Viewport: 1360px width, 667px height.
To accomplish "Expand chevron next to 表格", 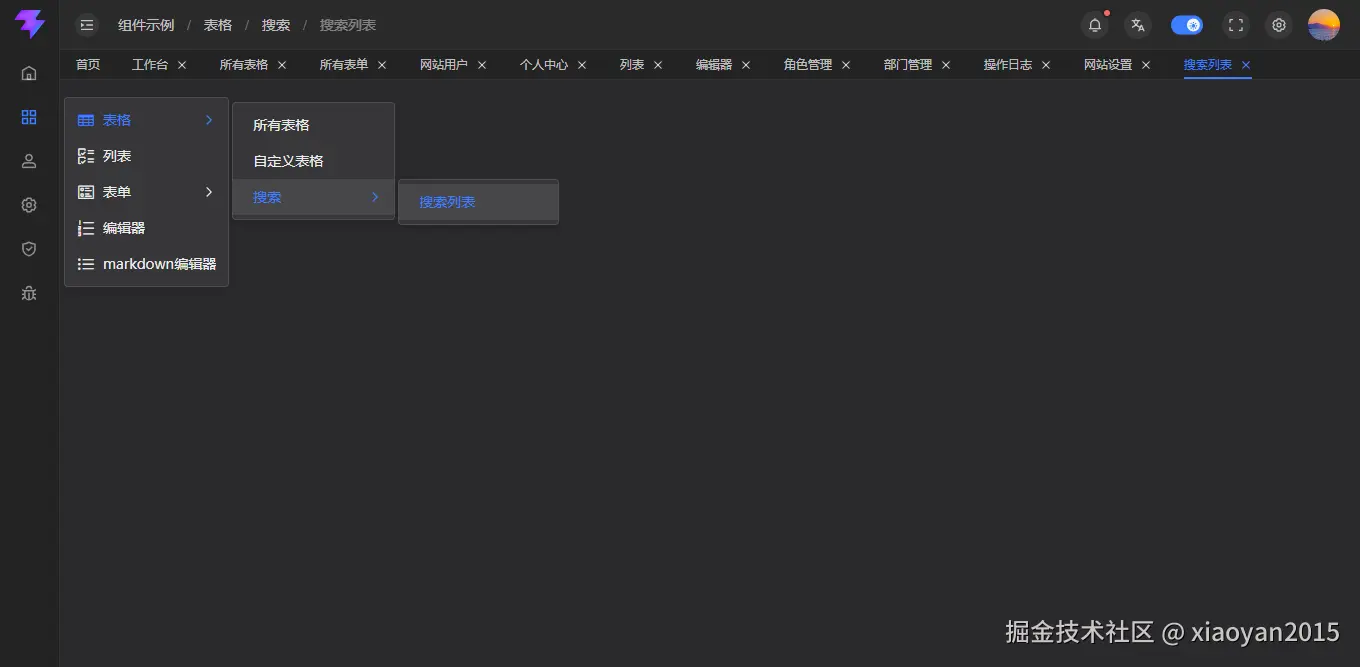I will click(209, 120).
